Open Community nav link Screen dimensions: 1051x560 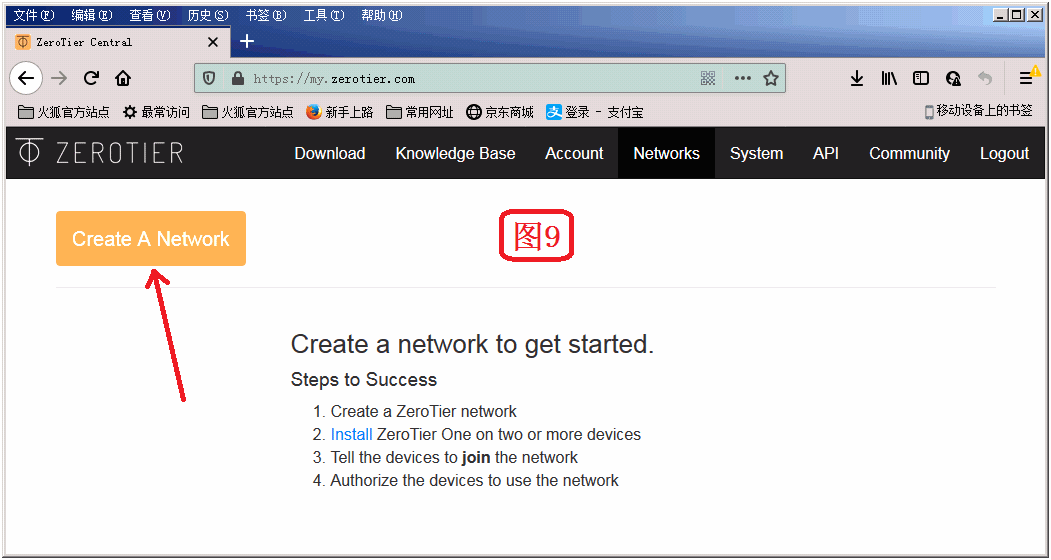(x=910, y=153)
